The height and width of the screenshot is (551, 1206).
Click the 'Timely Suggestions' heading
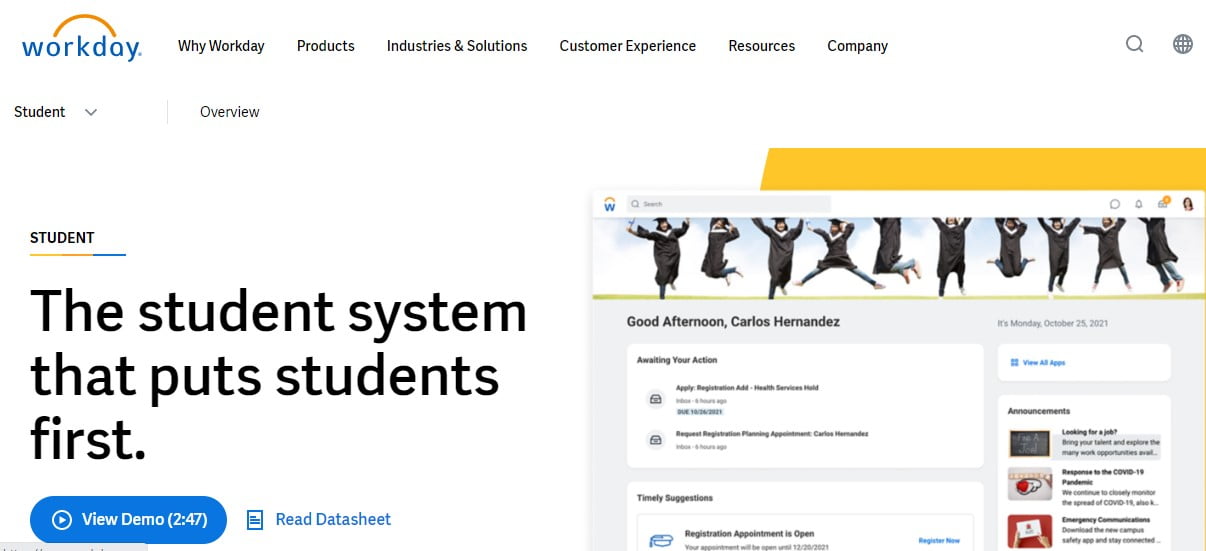click(675, 498)
